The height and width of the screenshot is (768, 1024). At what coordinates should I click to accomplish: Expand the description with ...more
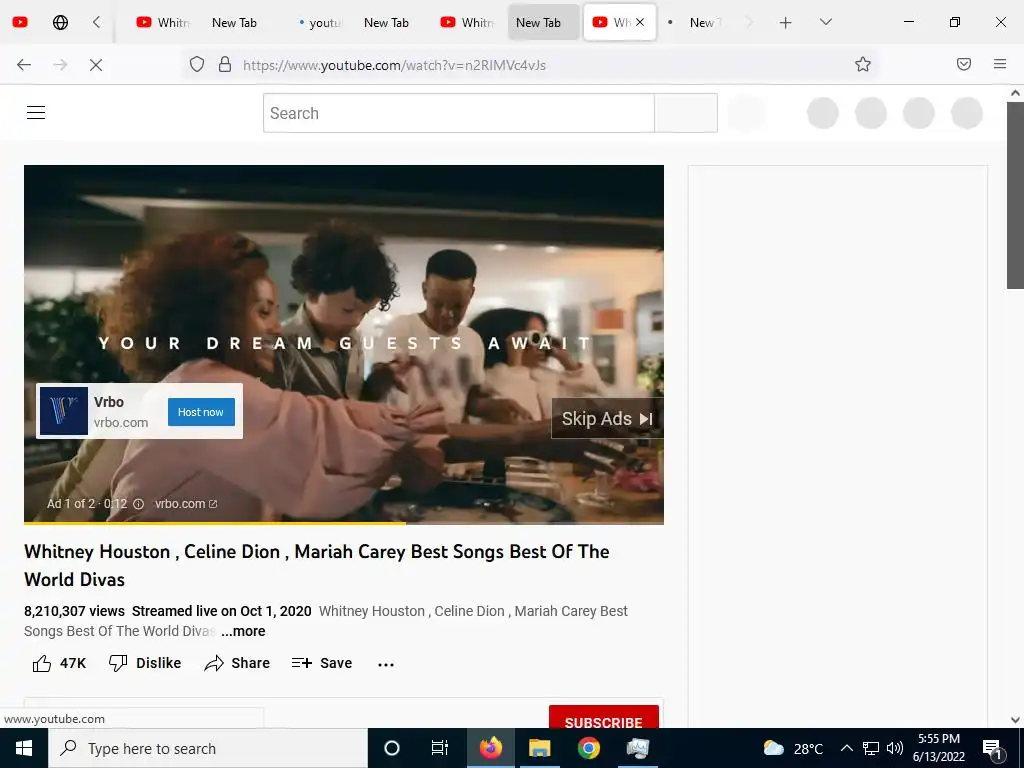[x=243, y=632]
